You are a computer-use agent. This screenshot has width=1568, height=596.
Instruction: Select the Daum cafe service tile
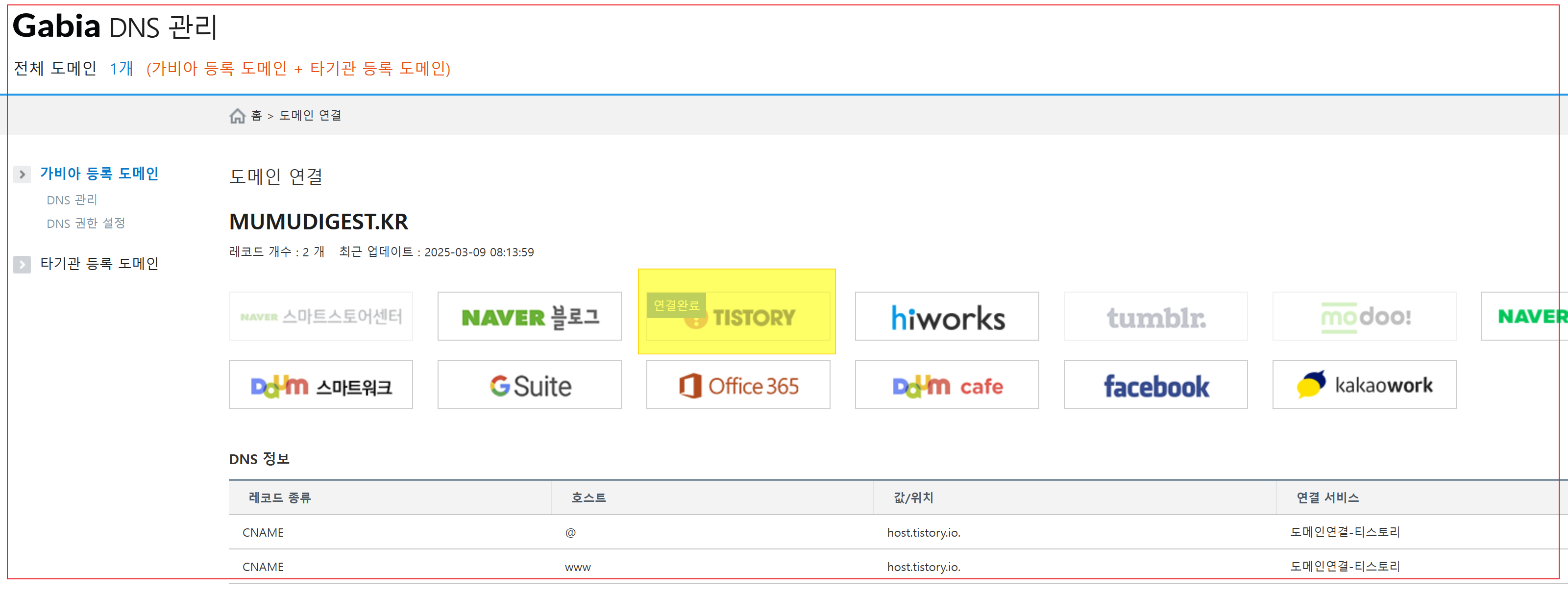[947, 385]
